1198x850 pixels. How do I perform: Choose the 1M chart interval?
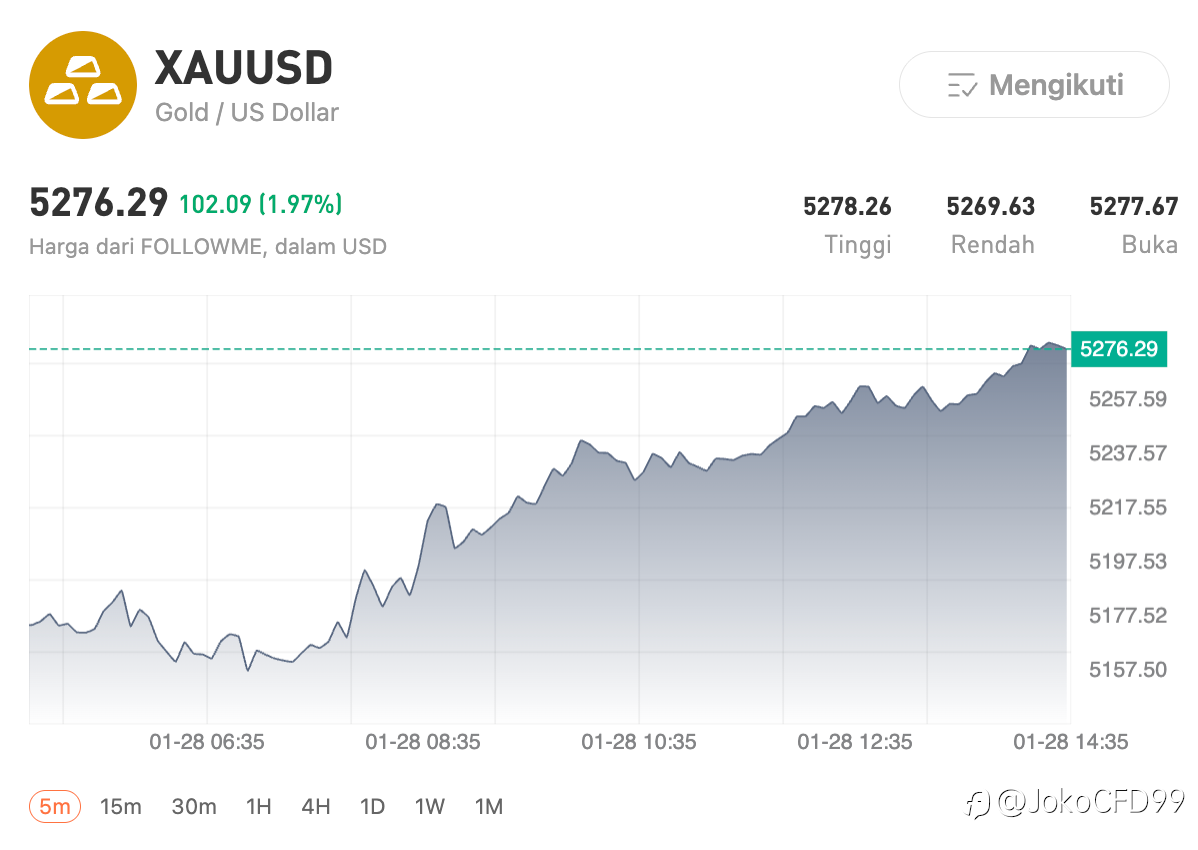[x=488, y=806]
